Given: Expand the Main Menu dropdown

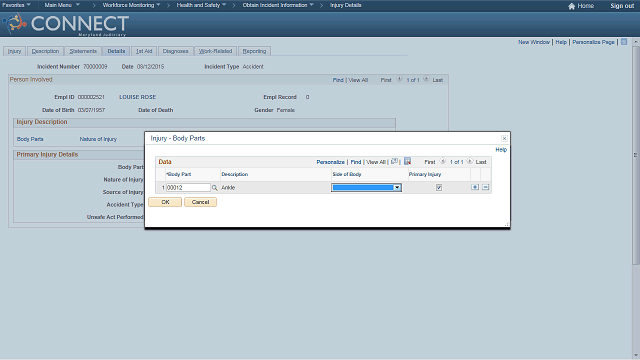Looking at the screenshot, I should click(x=62, y=5).
